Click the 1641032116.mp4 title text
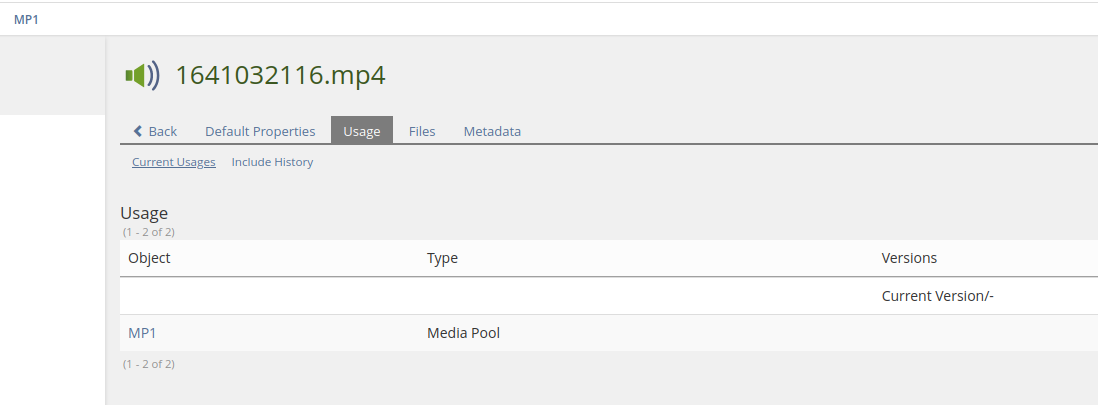This screenshot has height=405, width=1098. pos(280,75)
